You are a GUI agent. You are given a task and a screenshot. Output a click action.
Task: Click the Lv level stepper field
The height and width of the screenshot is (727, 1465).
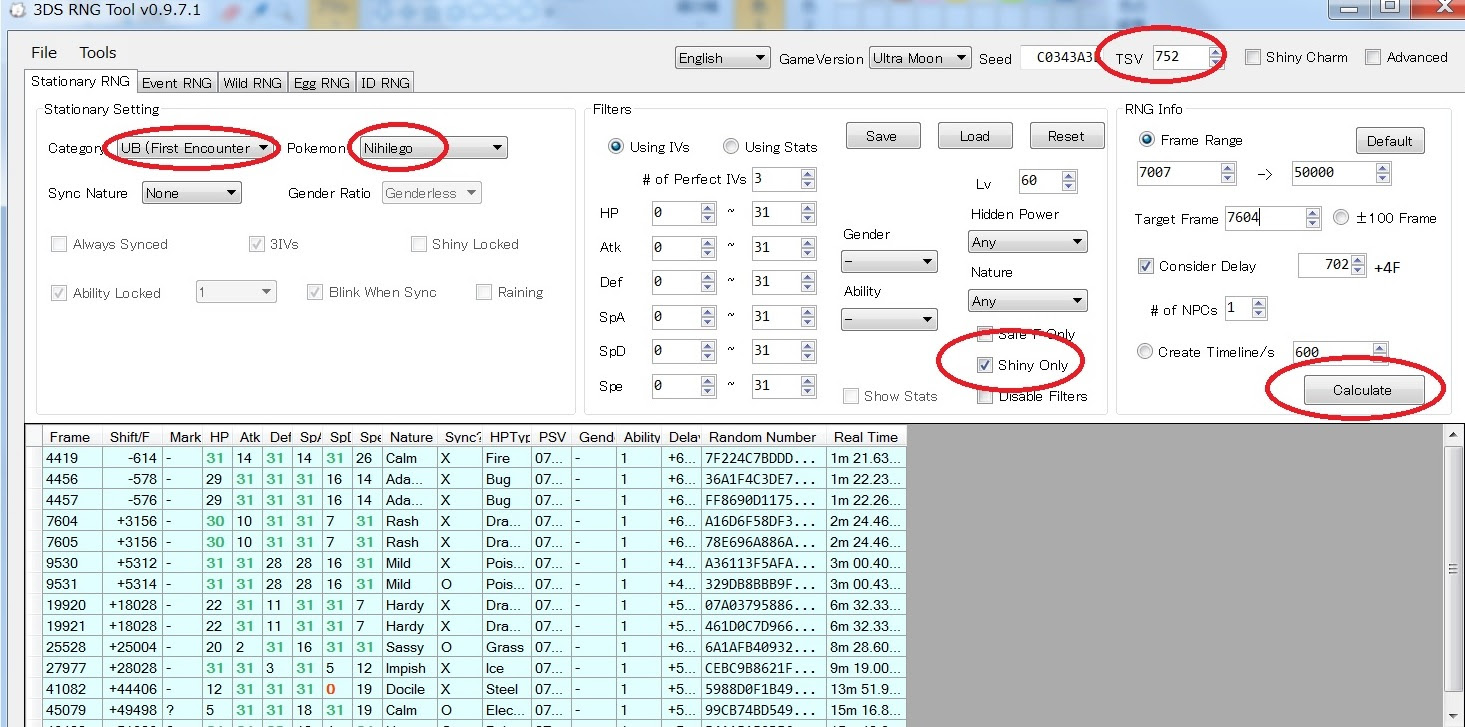point(1047,181)
